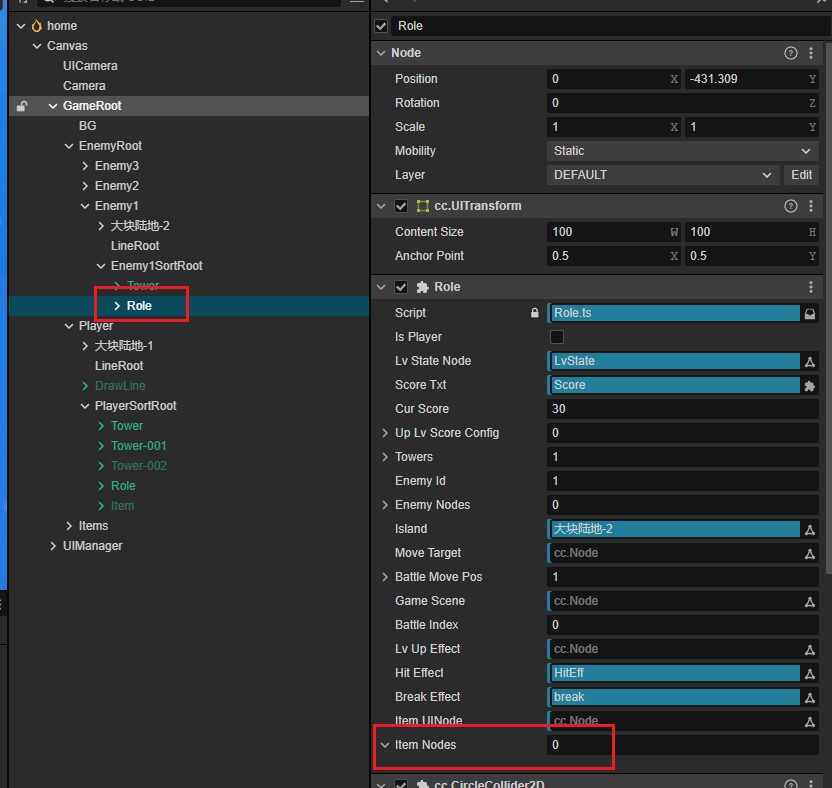Select the PlayerSortRoot node
This screenshot has width=832, height=788.
[x=135, y=406]
